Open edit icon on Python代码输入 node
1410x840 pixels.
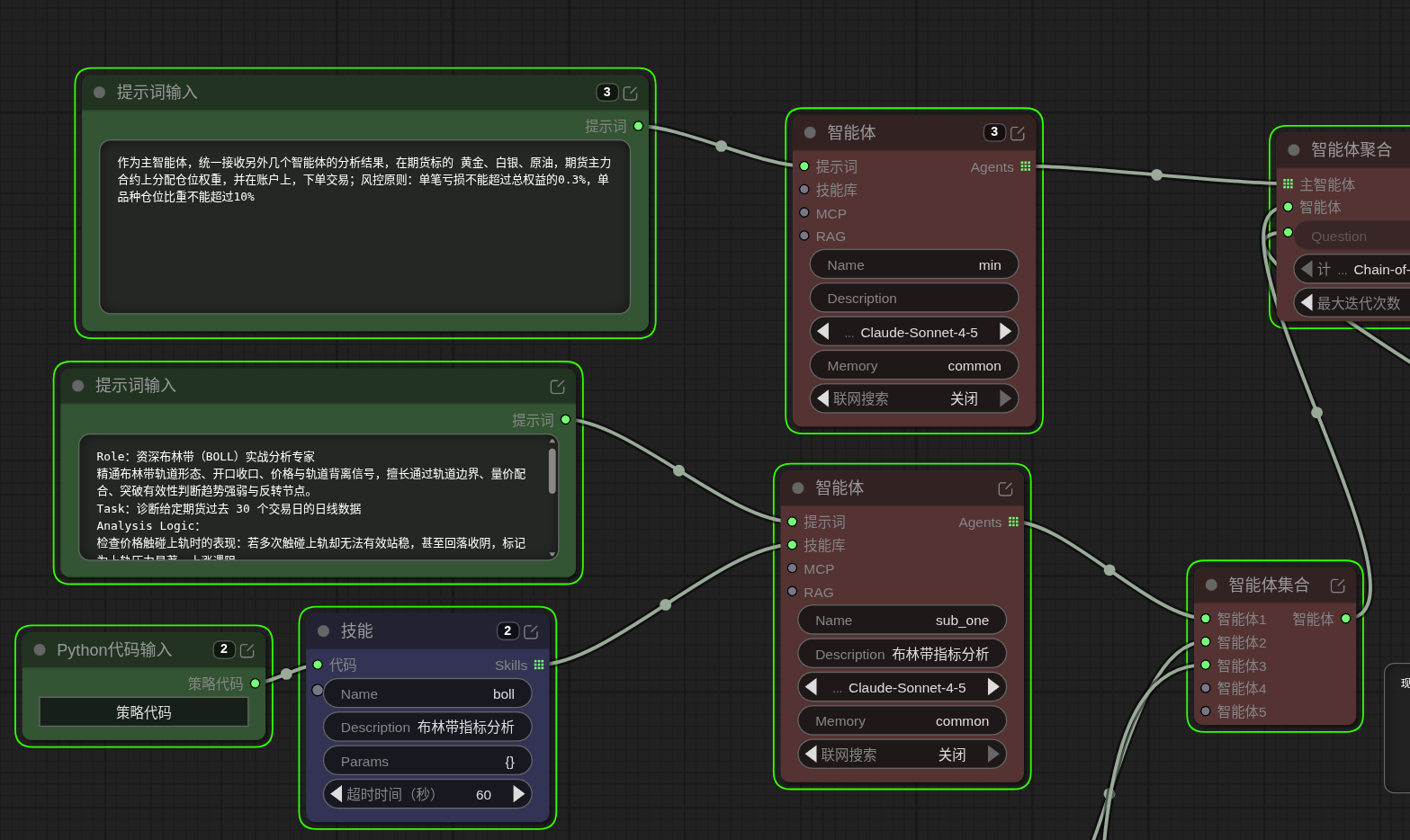[x=247, y=650]
